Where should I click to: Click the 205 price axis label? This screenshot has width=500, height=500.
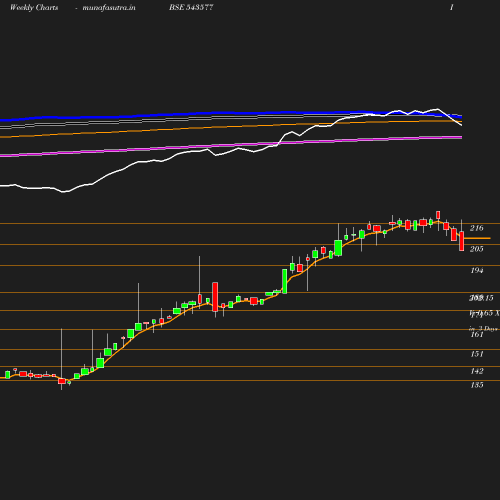pos(476,249)
